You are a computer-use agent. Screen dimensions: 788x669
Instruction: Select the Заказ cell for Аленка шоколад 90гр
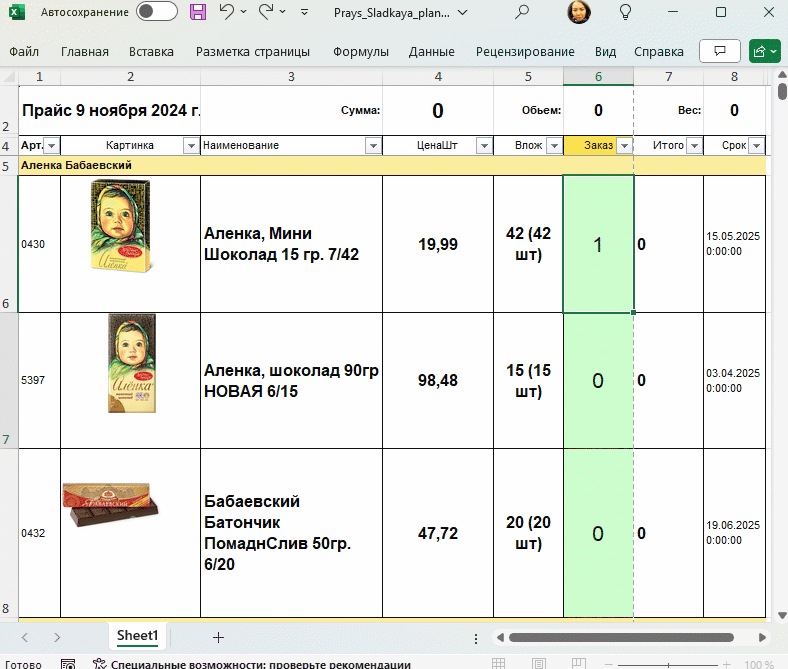click(598, 380)
